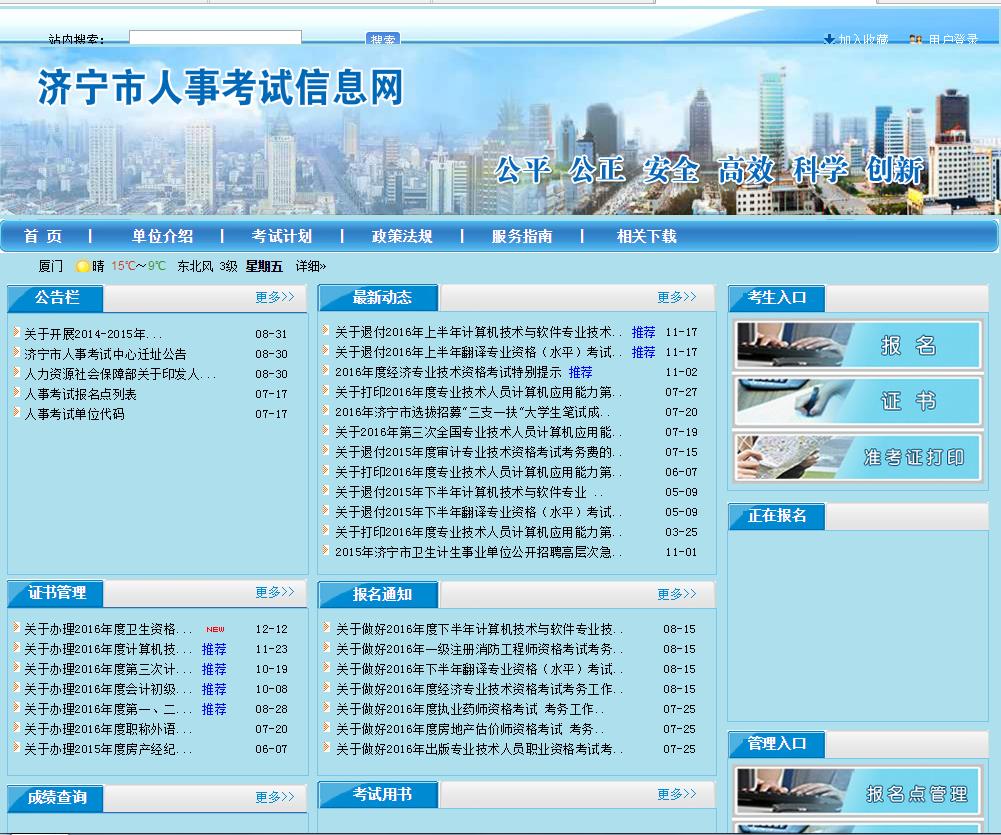
Task: Open 关于退付2015年度审计专业技术资格考试考务费的 news
Action: (478, 452)
